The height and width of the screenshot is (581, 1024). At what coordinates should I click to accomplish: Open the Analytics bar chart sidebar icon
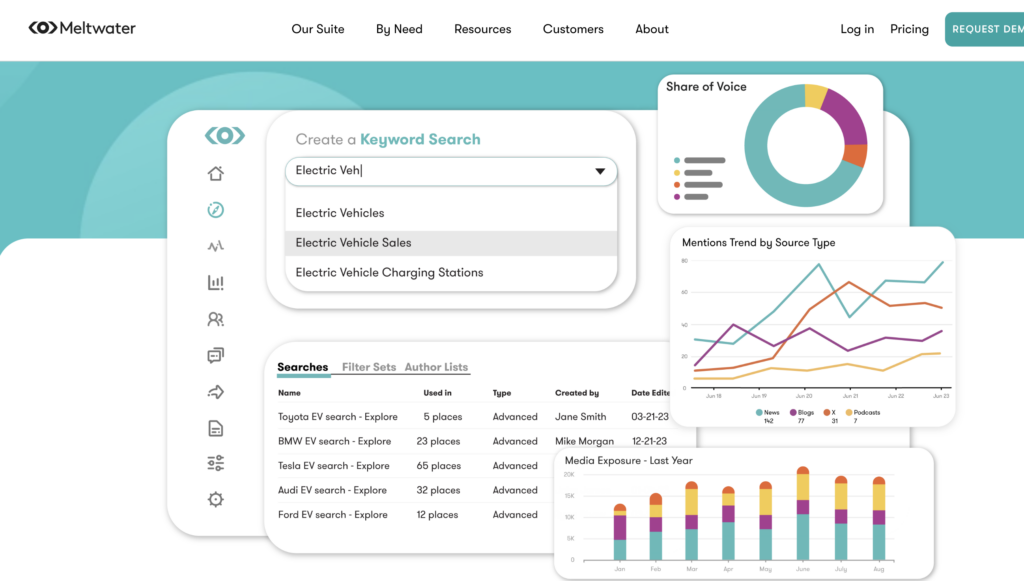click(216, 282)
